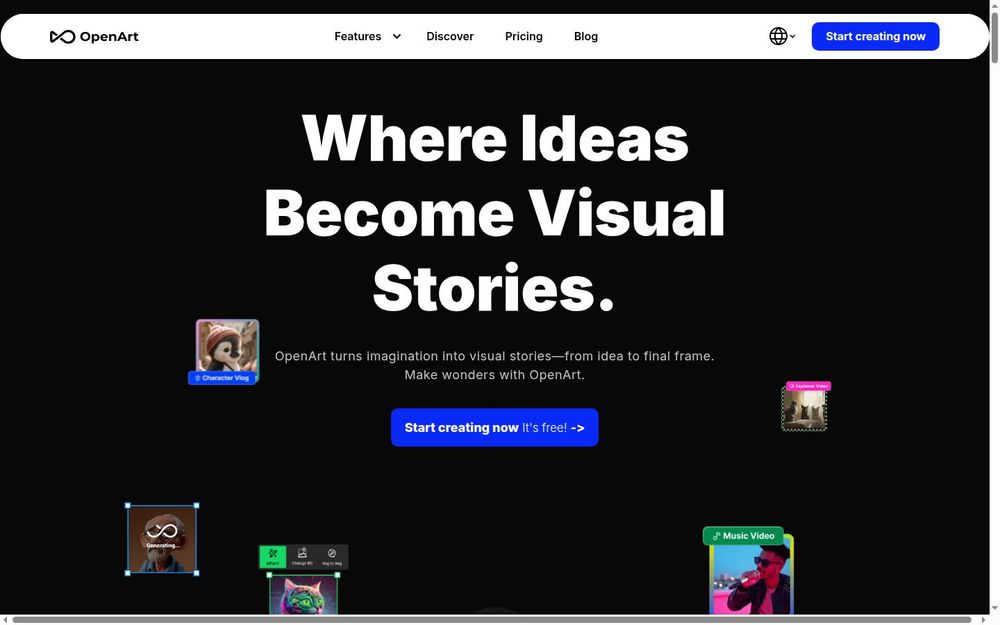
Task: Open the Features menu item
Action: [x=358, y=36]
